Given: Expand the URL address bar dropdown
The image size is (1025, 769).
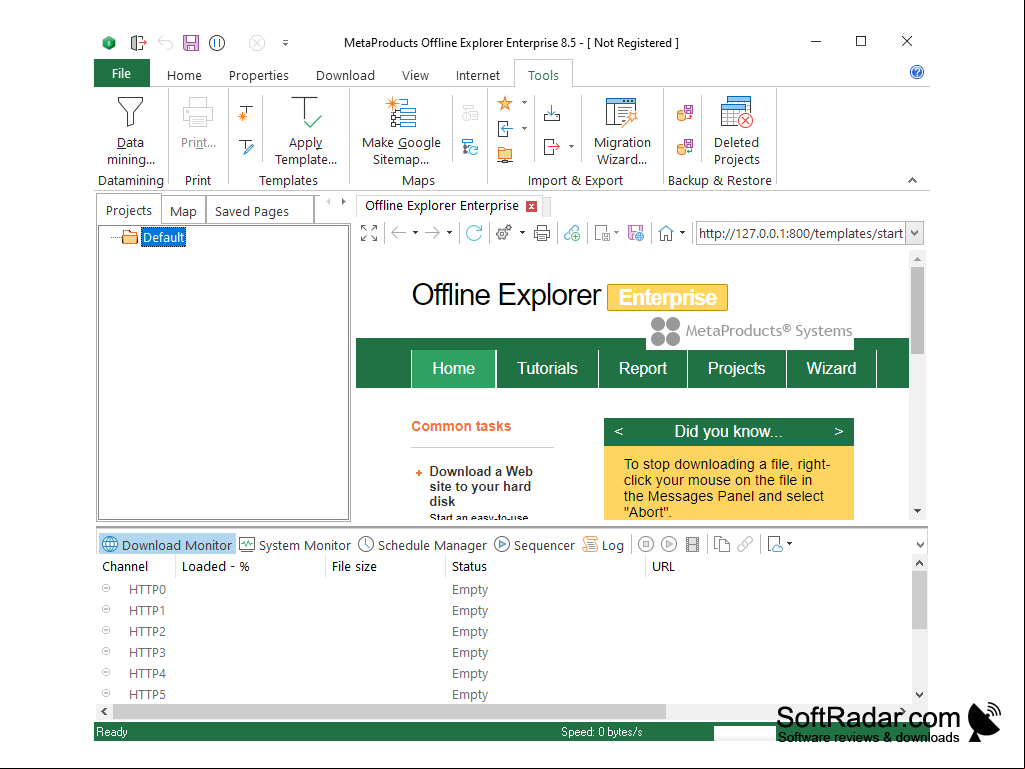Looking at the screenshot, I should coord(915,233).
